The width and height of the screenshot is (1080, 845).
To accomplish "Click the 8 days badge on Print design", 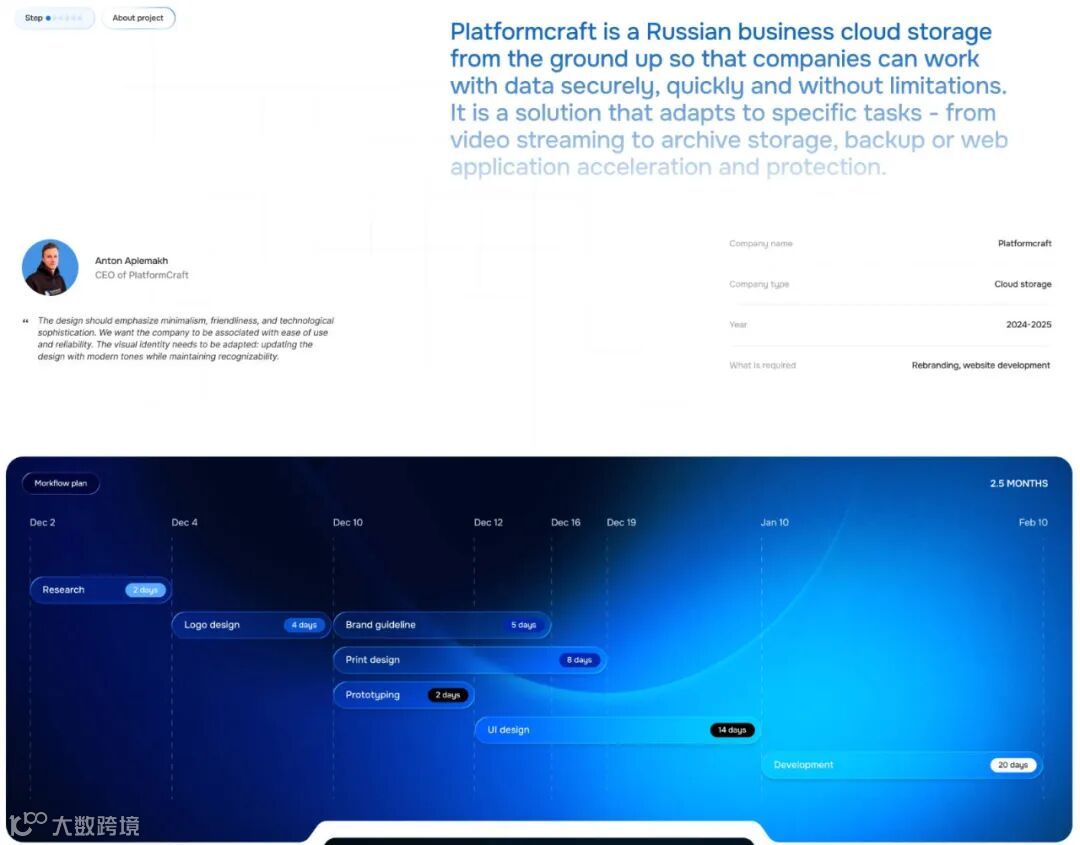I will click(x=579, y=660).
